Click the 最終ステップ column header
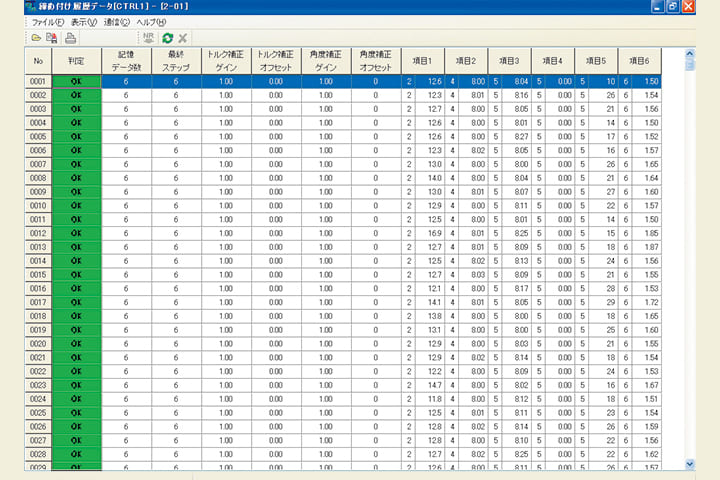720x480 pixels. (176, 61)
